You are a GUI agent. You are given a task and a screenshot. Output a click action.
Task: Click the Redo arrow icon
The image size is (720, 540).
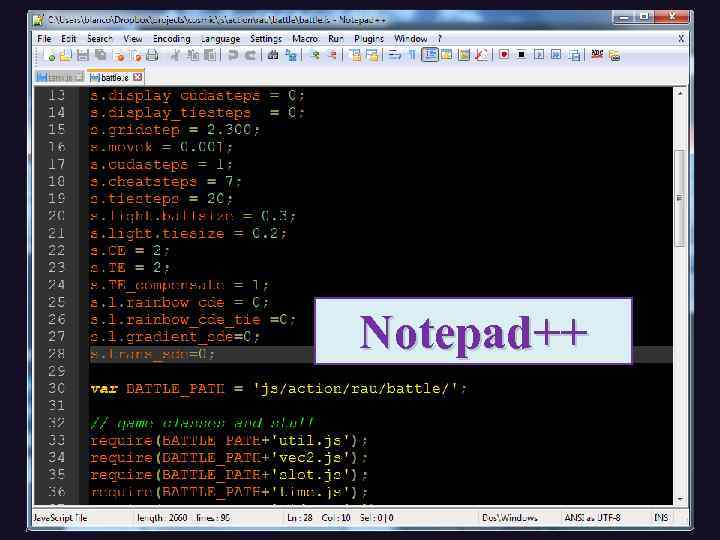(x=250, y=56)
